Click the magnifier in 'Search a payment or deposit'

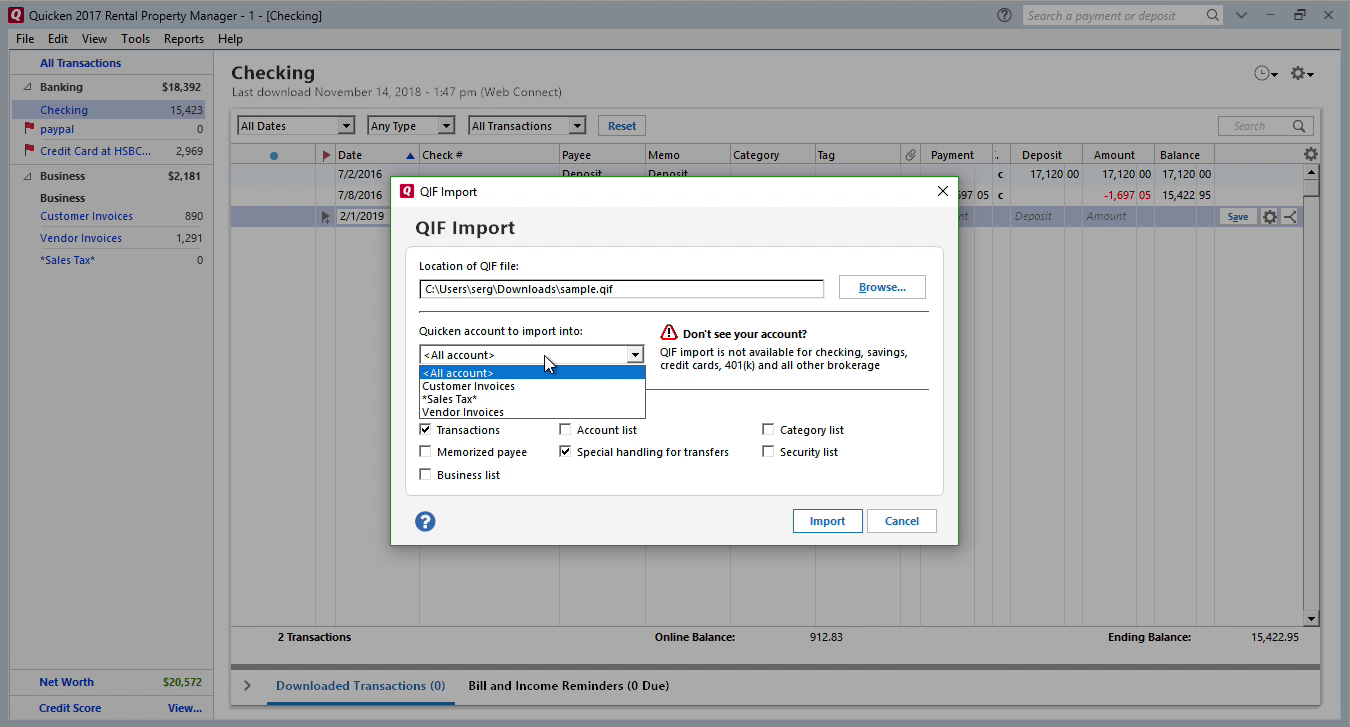click(x=1212, y=15)
